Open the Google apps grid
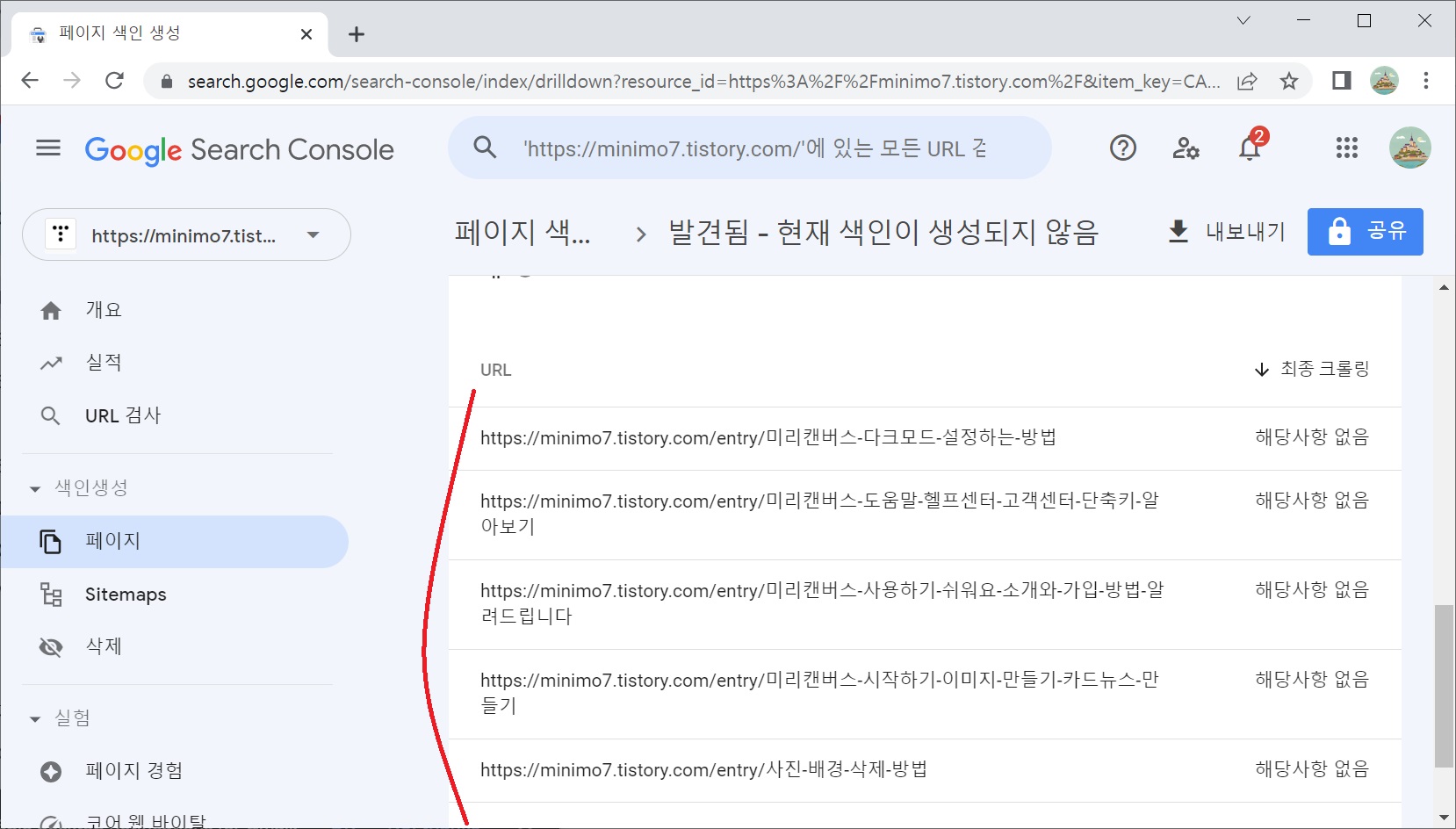1456x829 pixels. pyautogui.click(x=1346, y=148)
